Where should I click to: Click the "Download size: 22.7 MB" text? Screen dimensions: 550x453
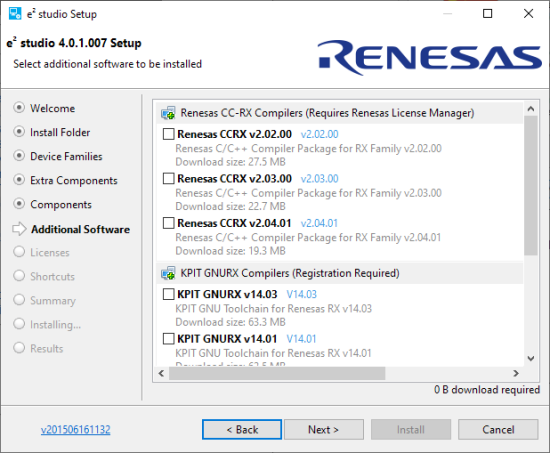tap(230, 206)
